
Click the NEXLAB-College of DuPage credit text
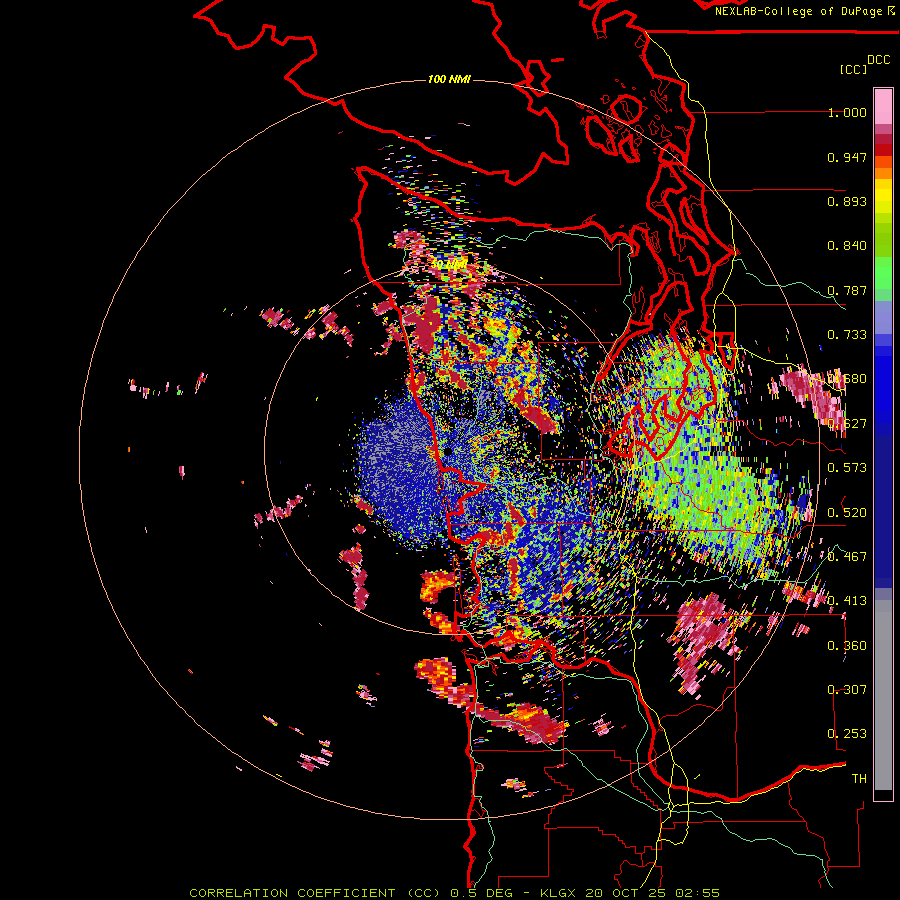coord(798,11)
